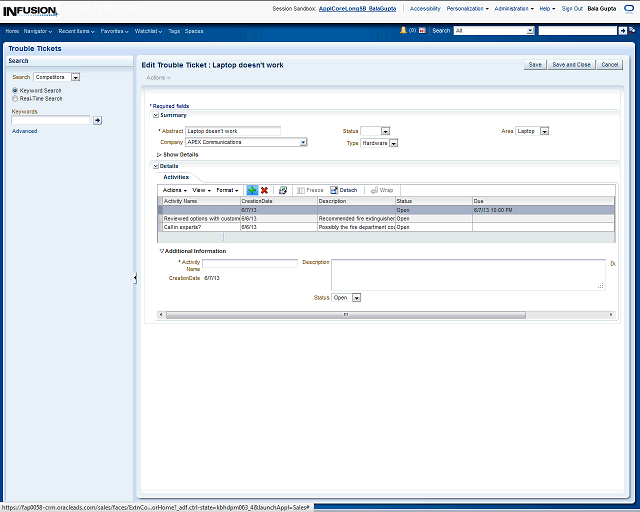Click the Save and Close button
Viewport: 640px width, 512px height.
tap(571, 64)
